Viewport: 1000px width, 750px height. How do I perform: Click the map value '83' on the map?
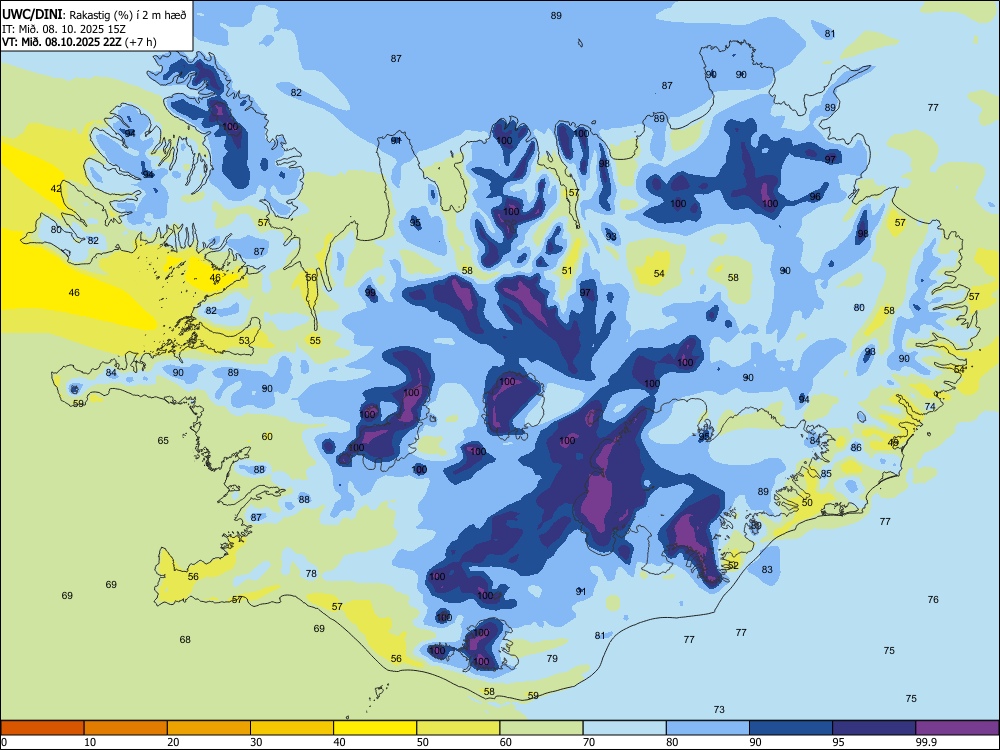coord(767,570)
